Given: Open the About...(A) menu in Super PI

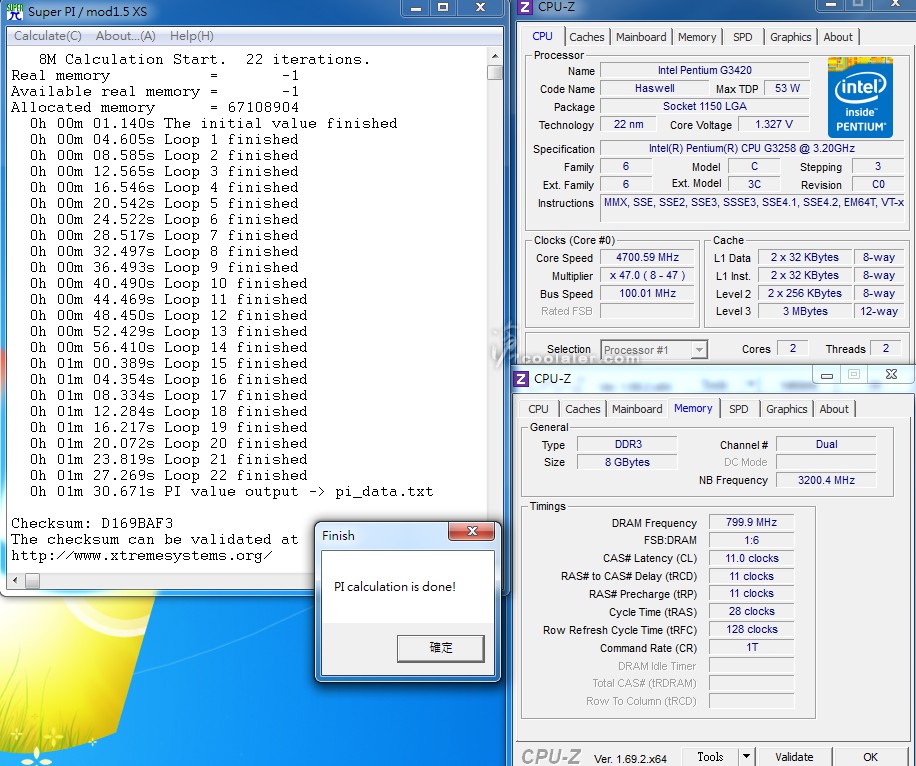Looking at the screenshot, I should (126, 36).
